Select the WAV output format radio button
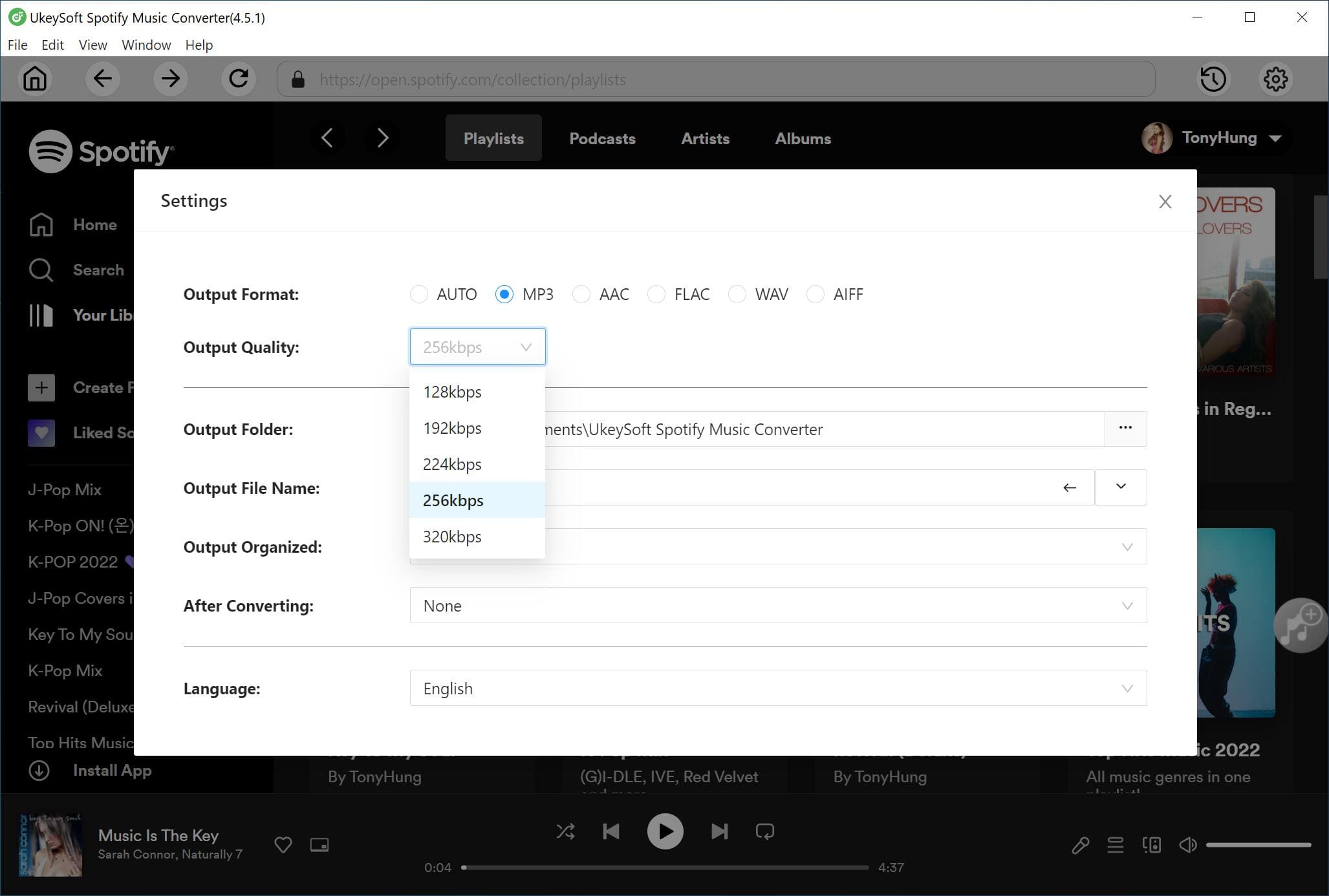 click(736, 294)
